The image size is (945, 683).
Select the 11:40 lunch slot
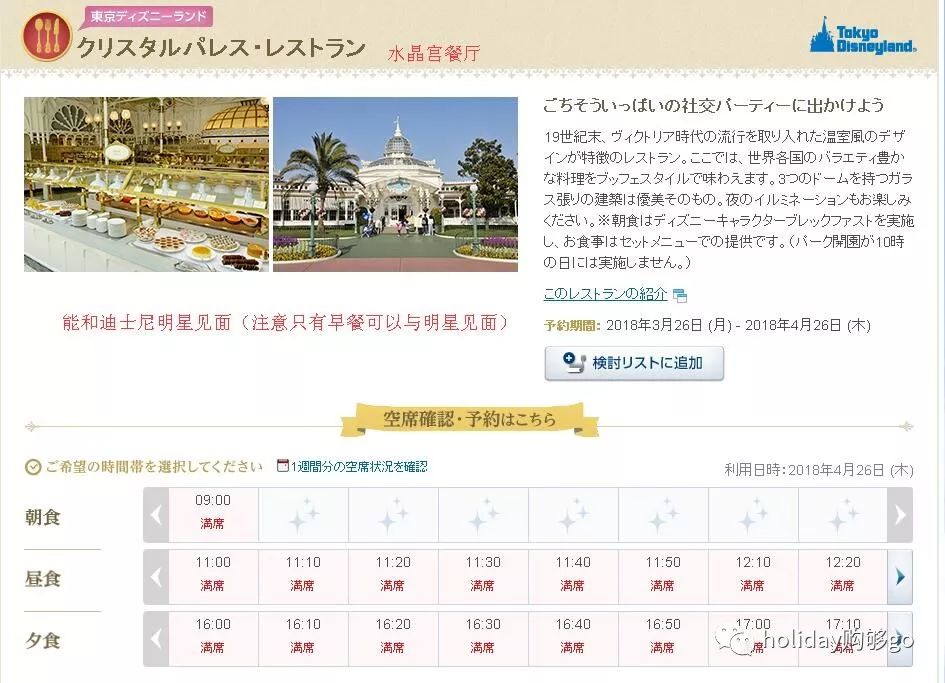pos(573,577)
